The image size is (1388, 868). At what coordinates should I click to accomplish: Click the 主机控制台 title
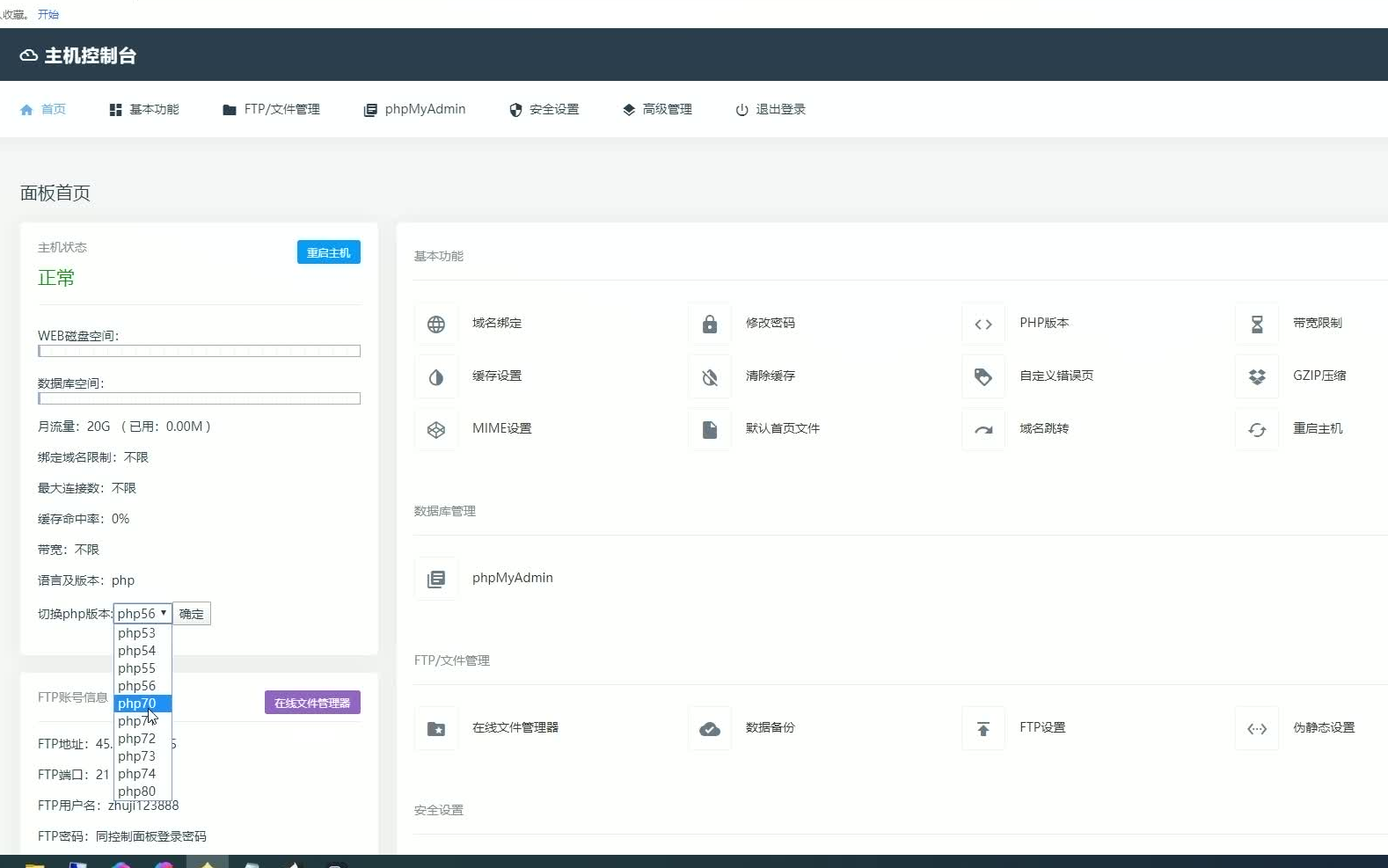[x=91, y=55]
